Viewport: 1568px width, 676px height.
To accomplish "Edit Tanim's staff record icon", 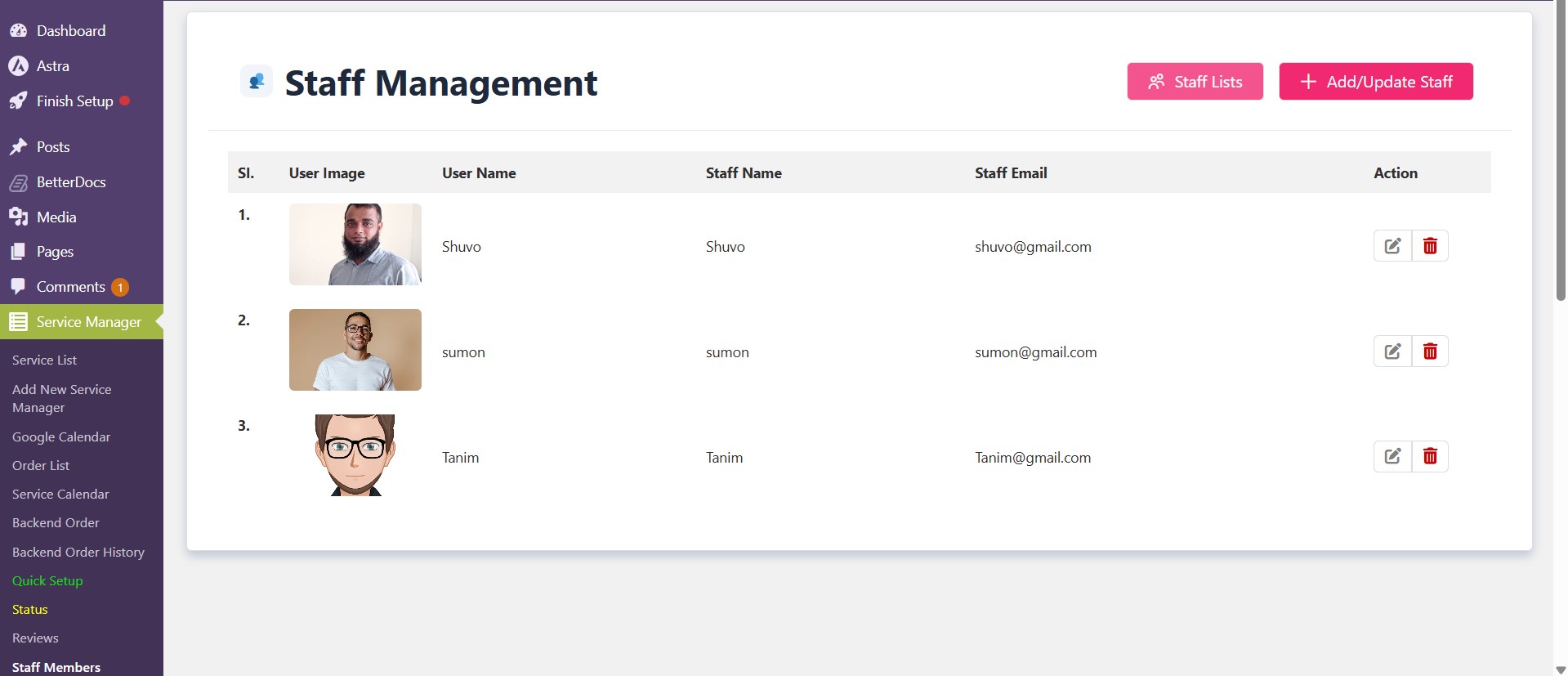I will (x=1392, y=456).
